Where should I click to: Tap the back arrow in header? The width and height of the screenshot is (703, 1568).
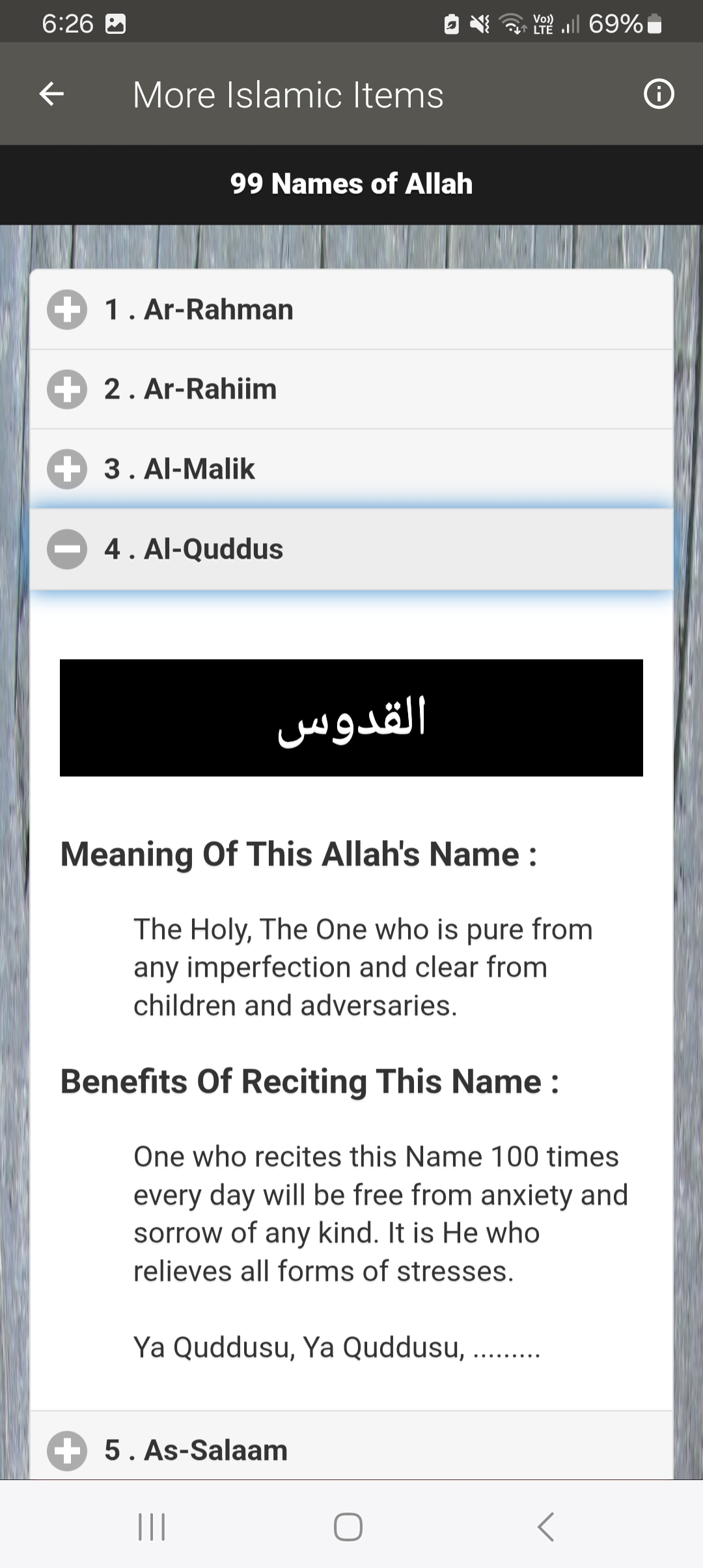coord(51,94)
